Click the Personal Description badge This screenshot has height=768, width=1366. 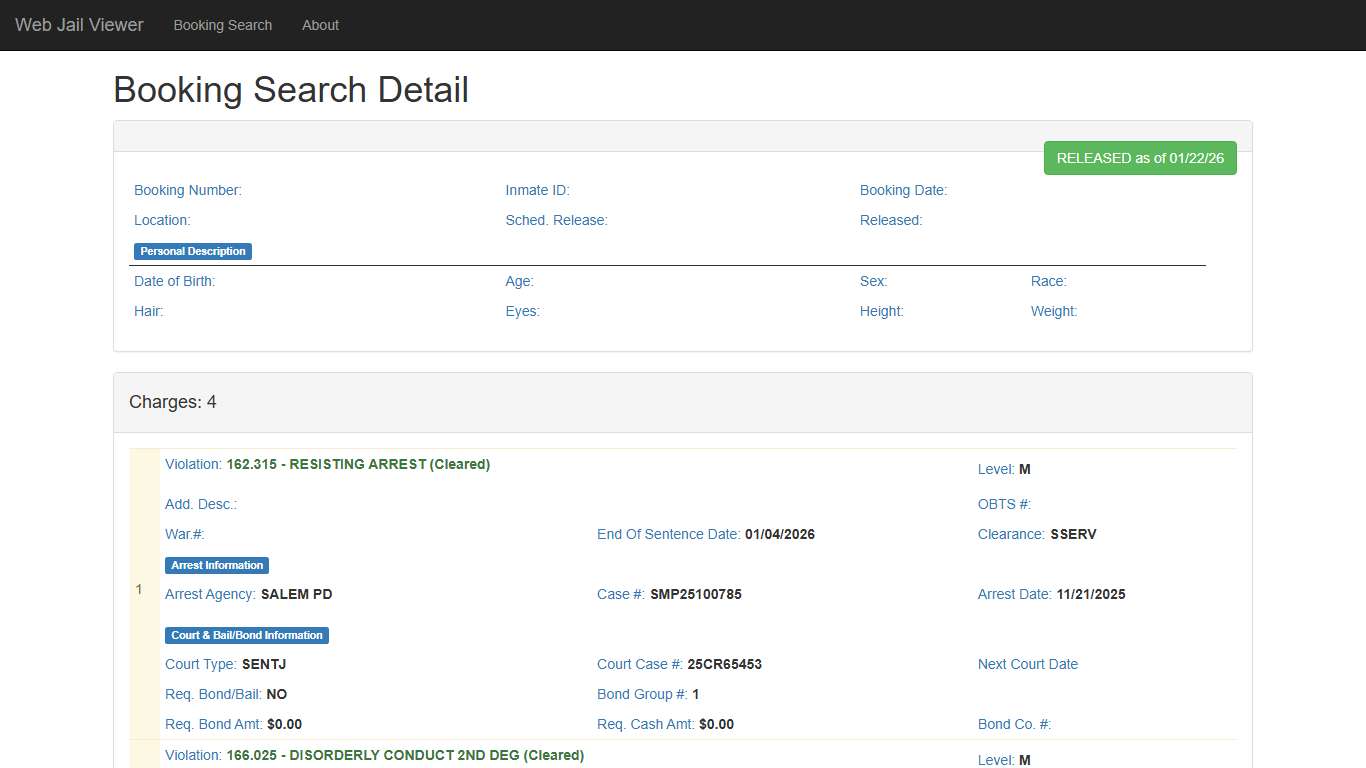[x=193, y=251]
